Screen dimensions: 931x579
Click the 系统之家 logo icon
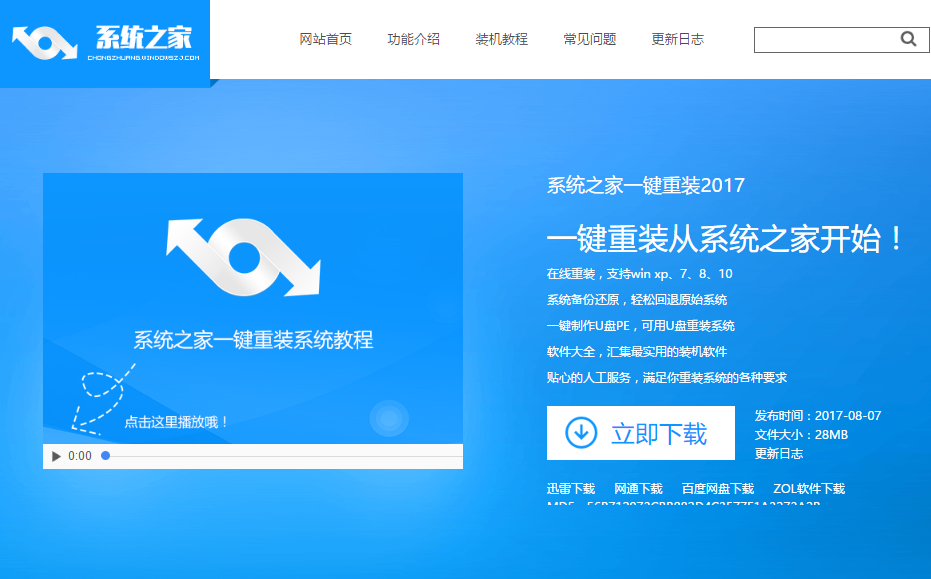click(x=45, y=42)
